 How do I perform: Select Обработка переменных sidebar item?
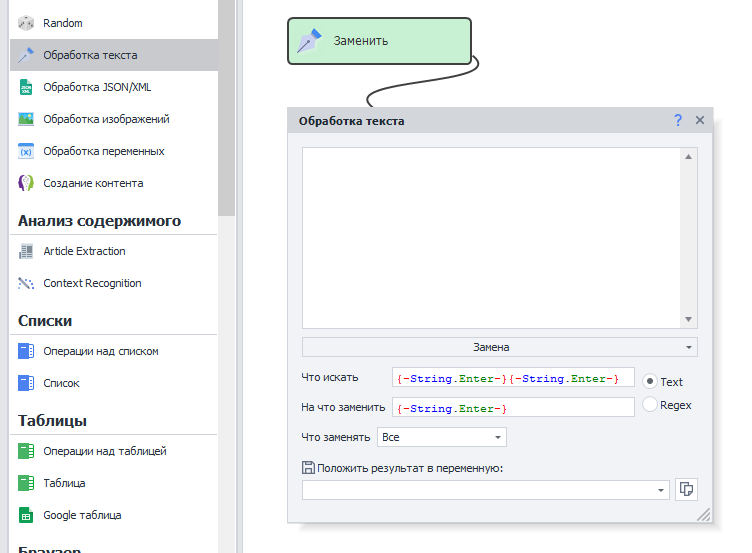pyautogui.click(x=114, y=151)
